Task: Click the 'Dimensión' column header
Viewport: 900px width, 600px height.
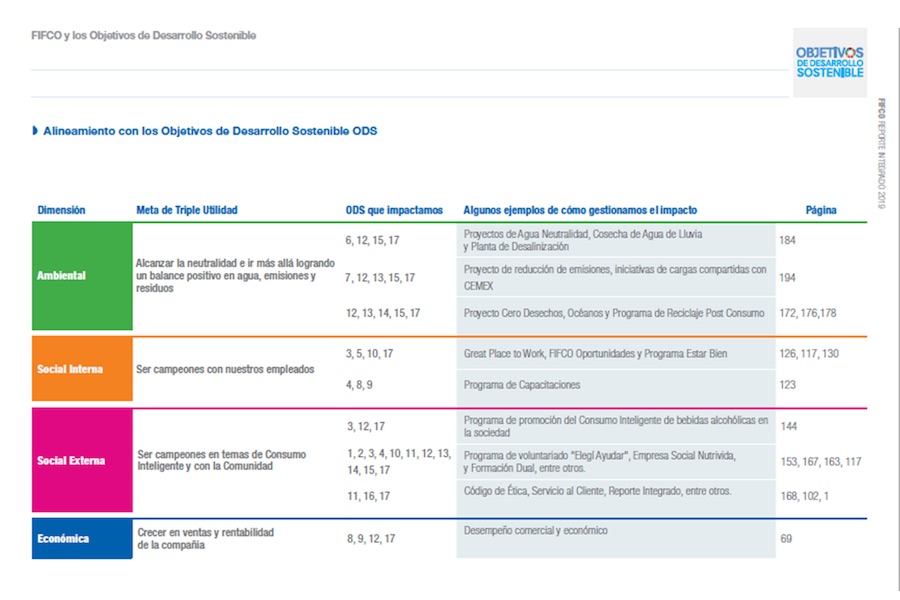Action: pos(61,210)
